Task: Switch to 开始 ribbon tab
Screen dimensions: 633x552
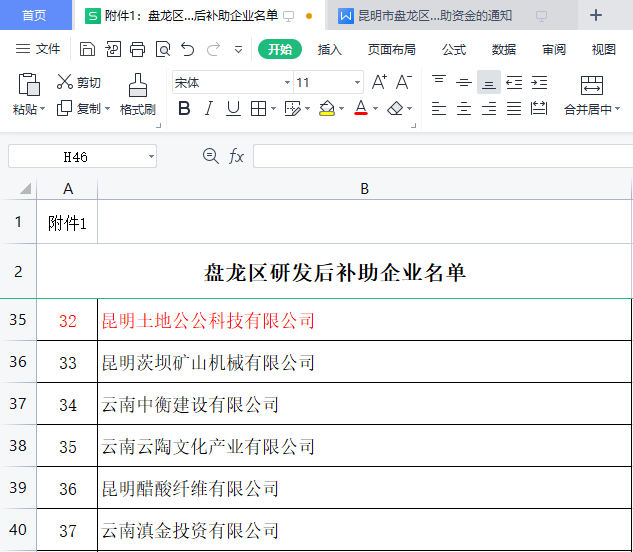Action: [280, 49]
